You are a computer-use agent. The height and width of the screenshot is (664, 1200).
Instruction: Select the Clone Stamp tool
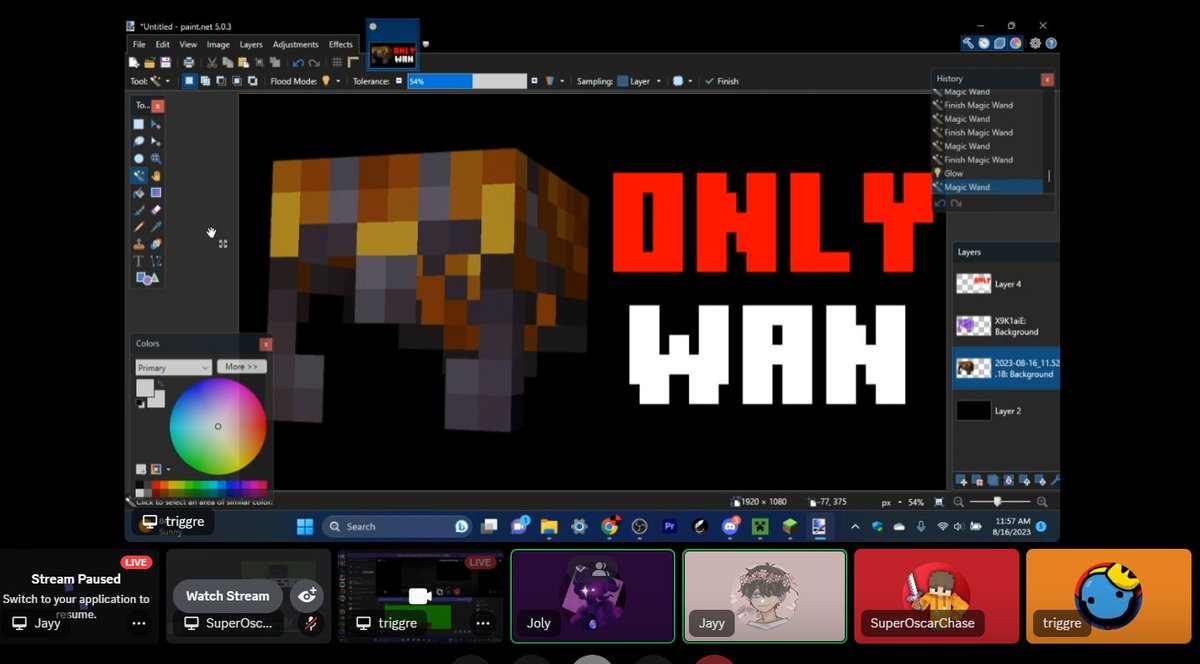[x=139, y=244]
